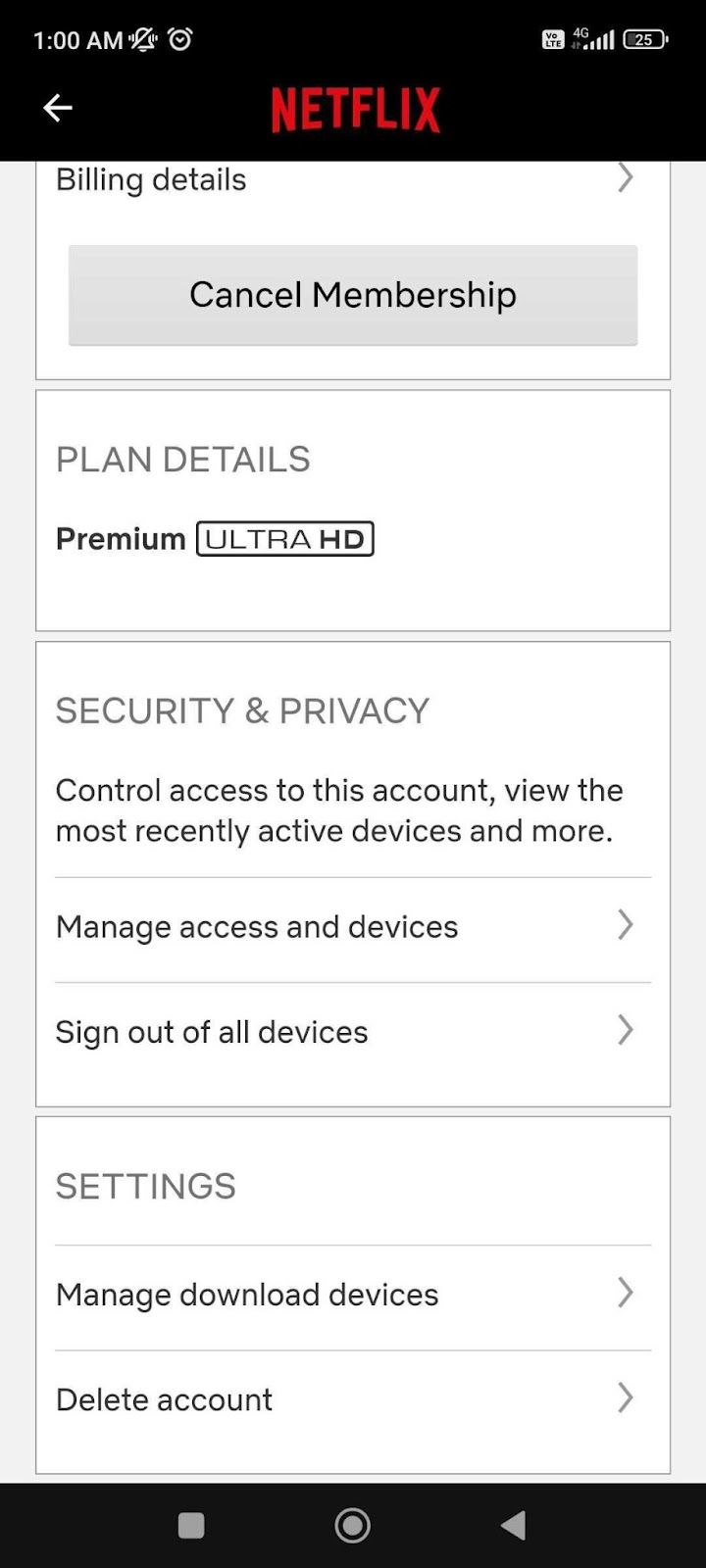
Task: Tap the Ultra HD plan badge
Action: tap(284, 538)
